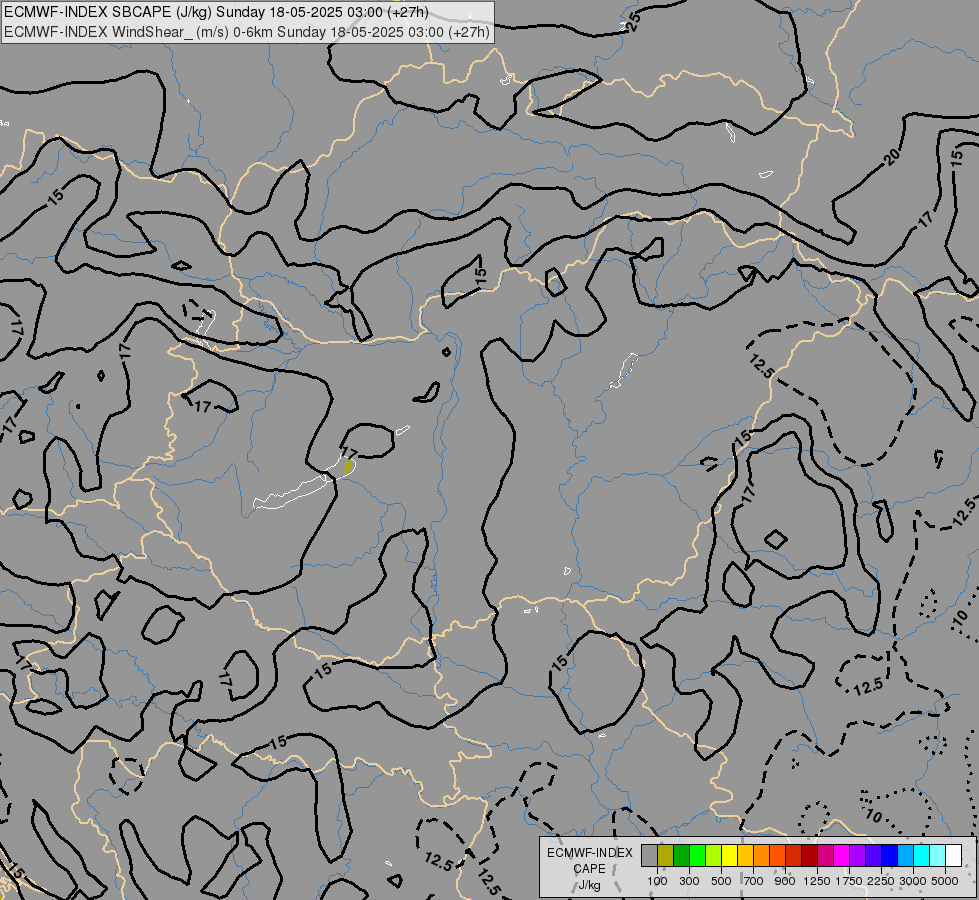Click the bright green legend swatch
The height and width of the screenshot is (900, 979).
click(x=697, y=856)
